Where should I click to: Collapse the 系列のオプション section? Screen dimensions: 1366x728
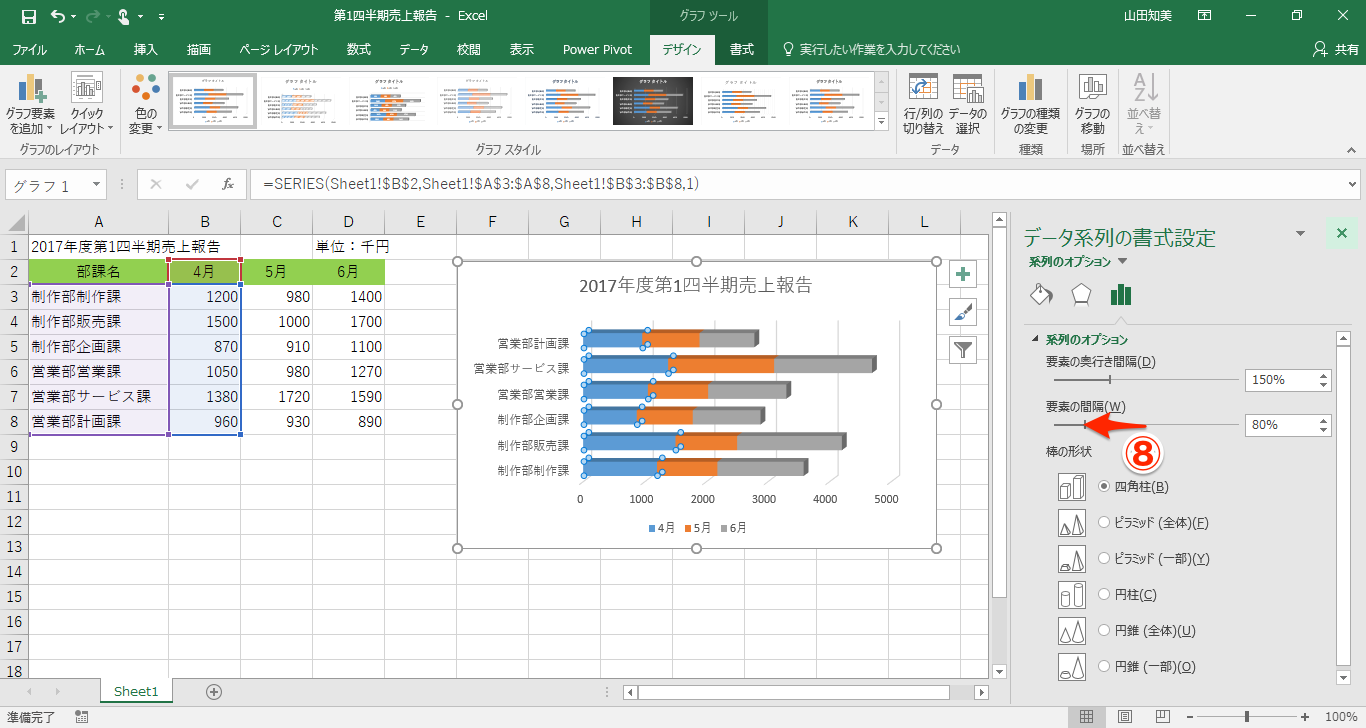[1037, 340]
